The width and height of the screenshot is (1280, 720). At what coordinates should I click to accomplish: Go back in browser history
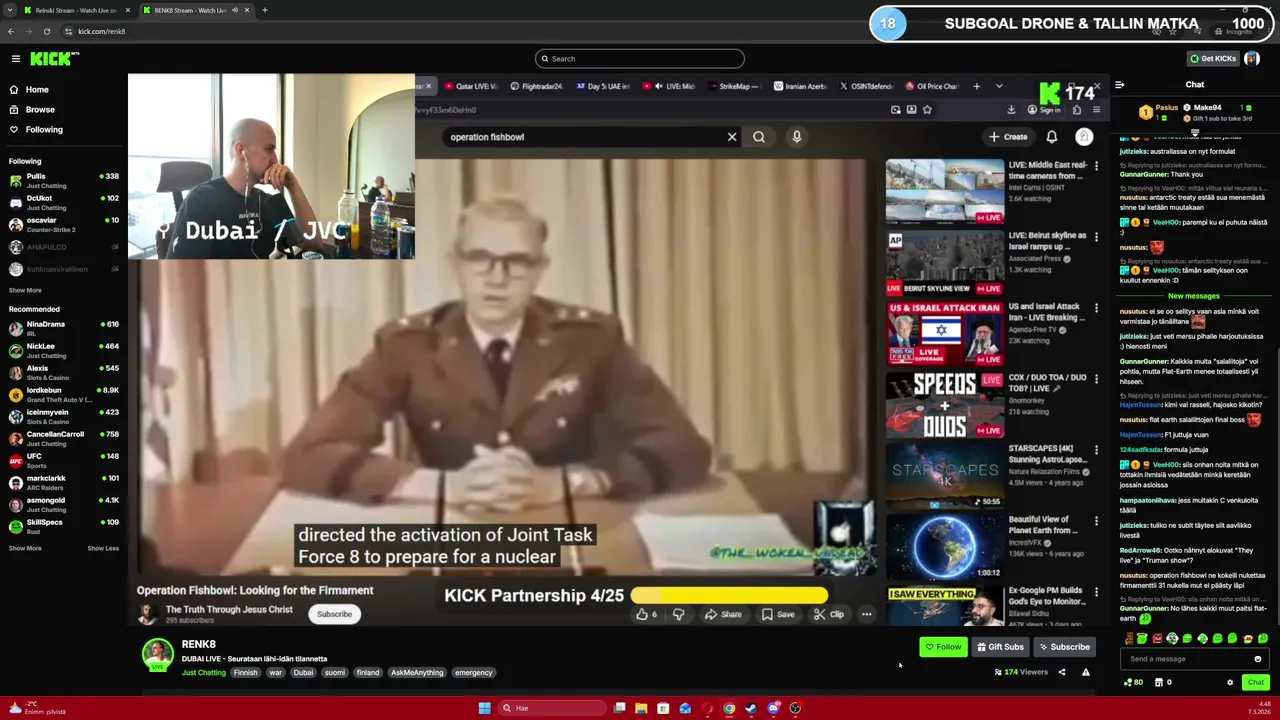[11, 31]
